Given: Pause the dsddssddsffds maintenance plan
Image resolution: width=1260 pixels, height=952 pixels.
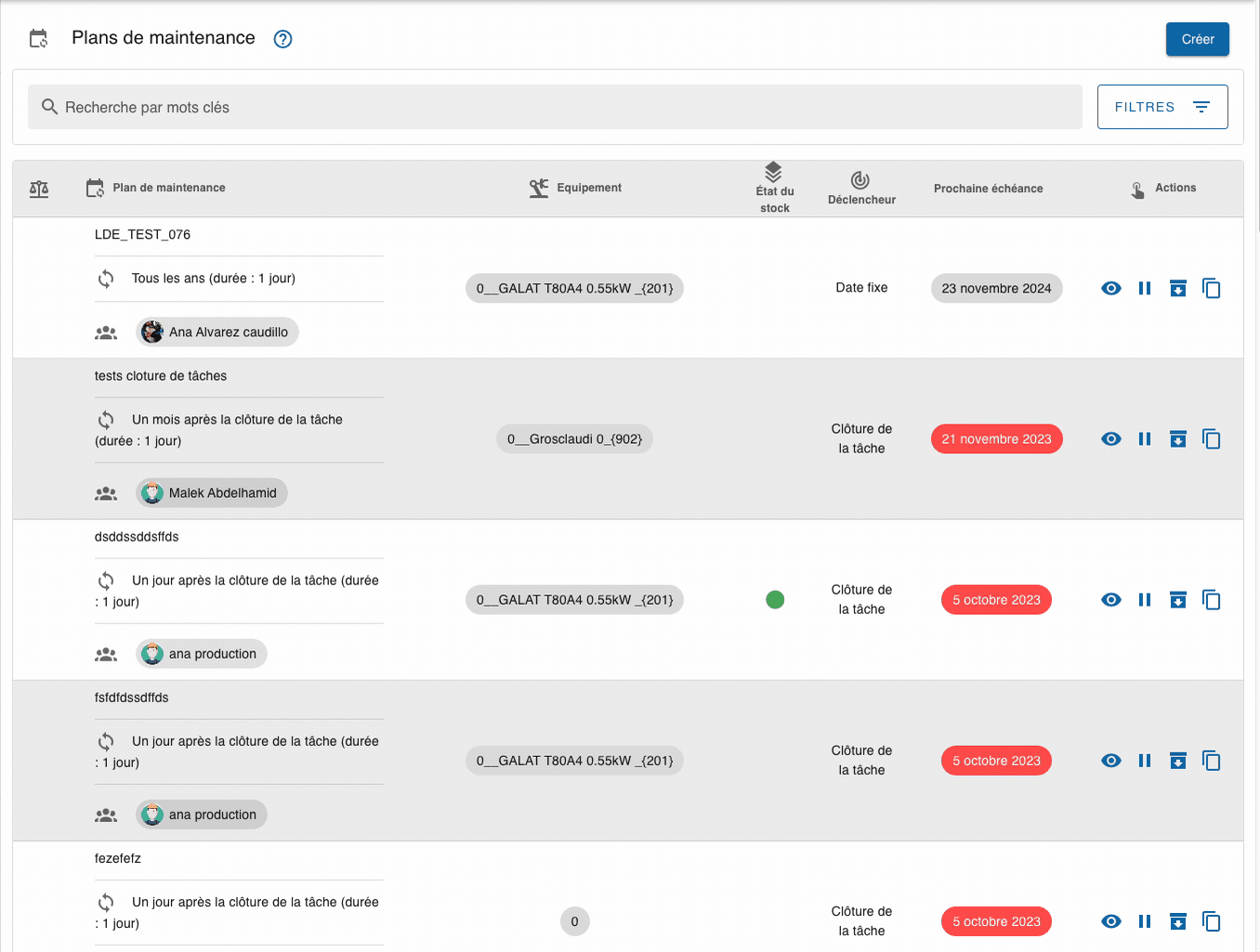Looking at the screenshot, I should (x=1144, y=600).
